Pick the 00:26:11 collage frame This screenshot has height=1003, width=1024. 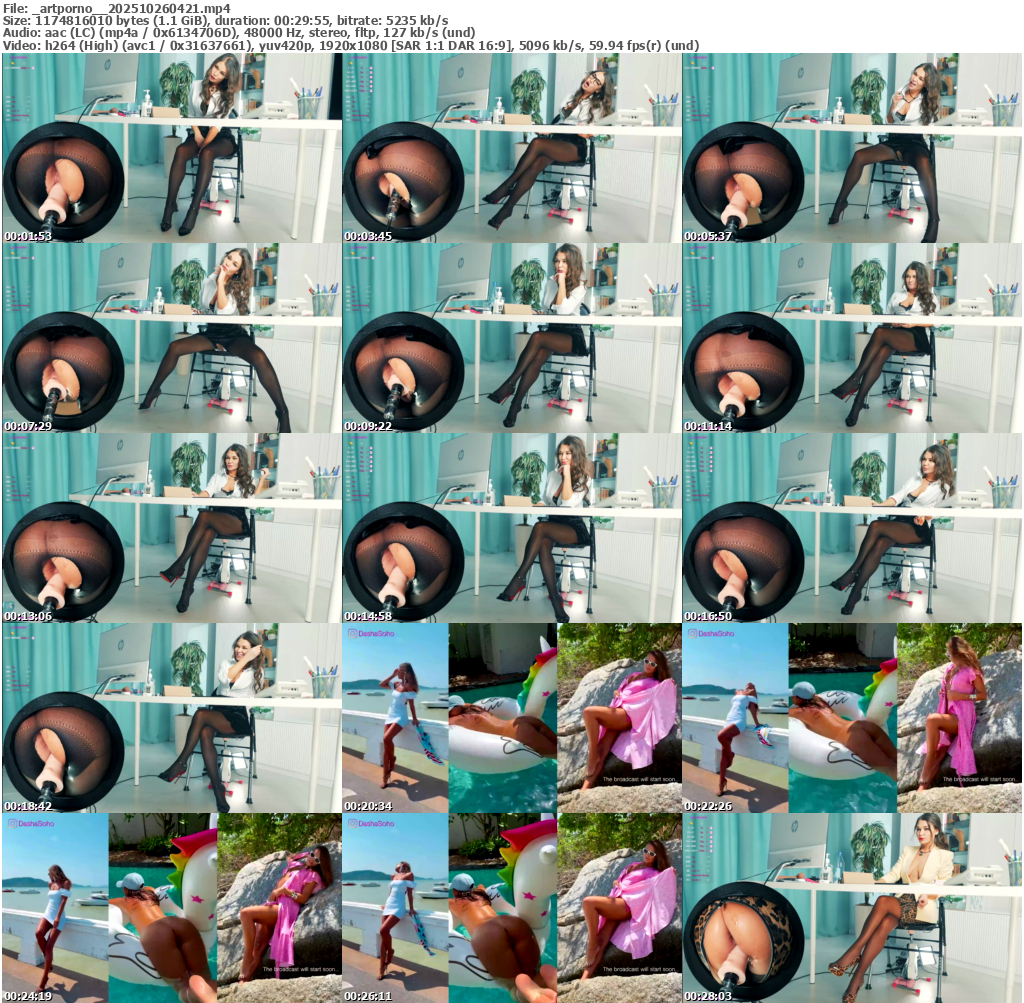coord(511,908)
